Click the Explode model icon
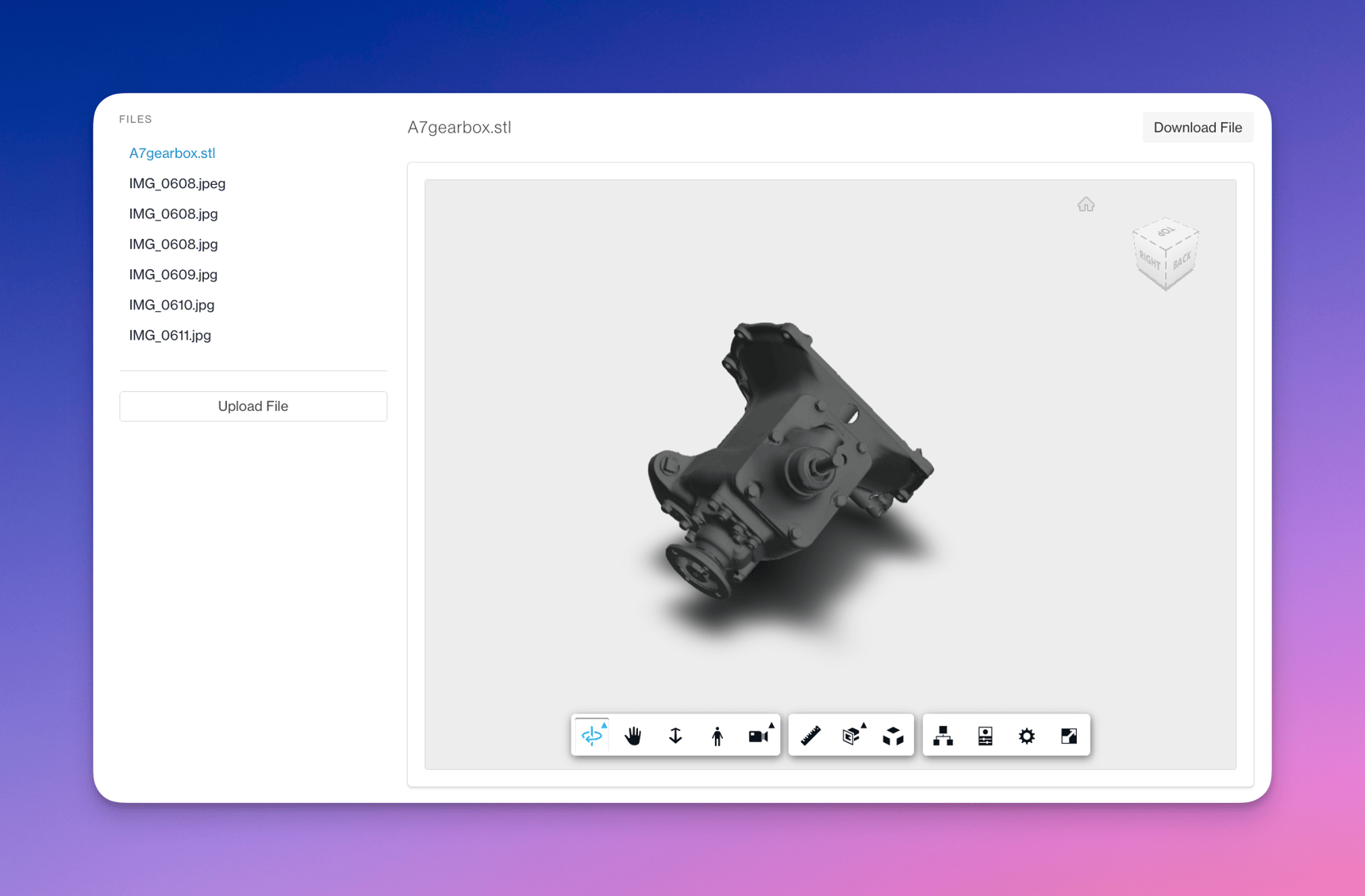Screen dimensions: 1365x896 coord(893,736)
